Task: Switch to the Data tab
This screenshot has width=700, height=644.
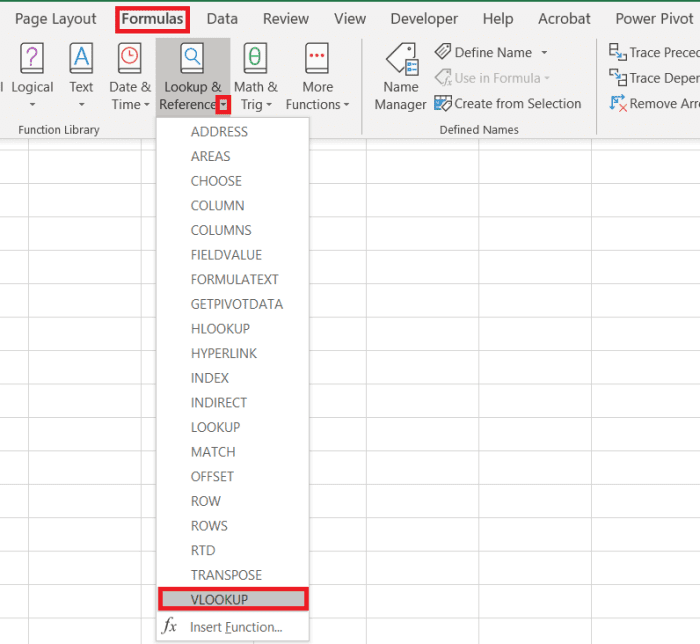Action: (222, 19)
